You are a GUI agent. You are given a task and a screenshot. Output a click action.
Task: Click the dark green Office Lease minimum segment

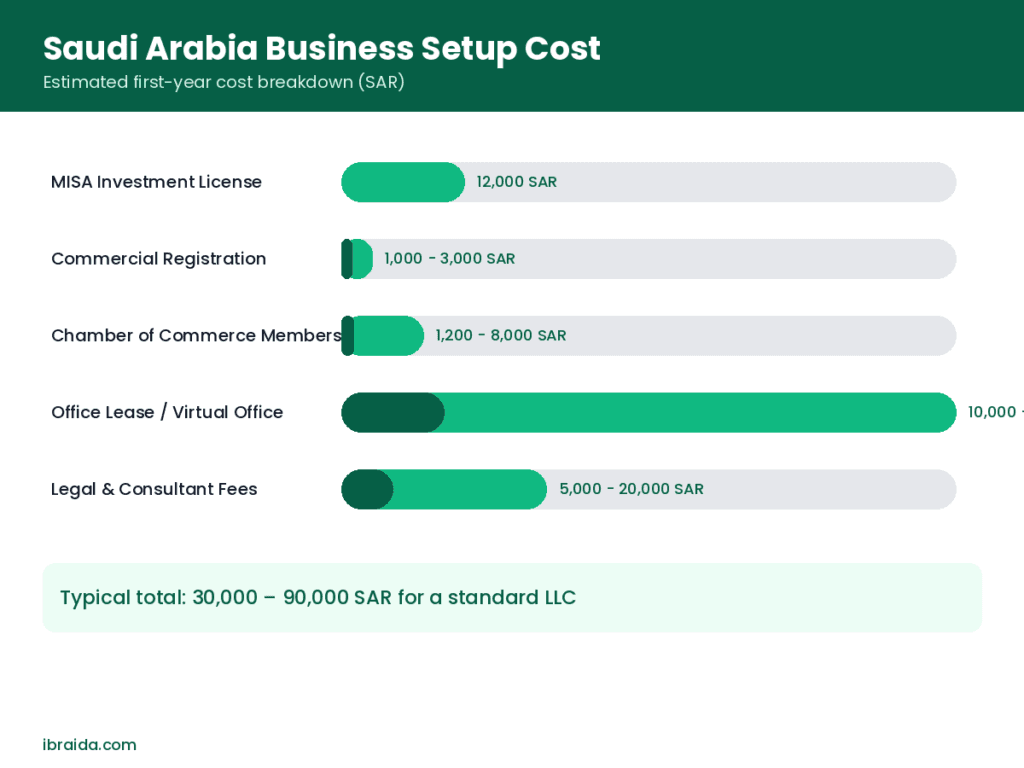coord(393,413)
